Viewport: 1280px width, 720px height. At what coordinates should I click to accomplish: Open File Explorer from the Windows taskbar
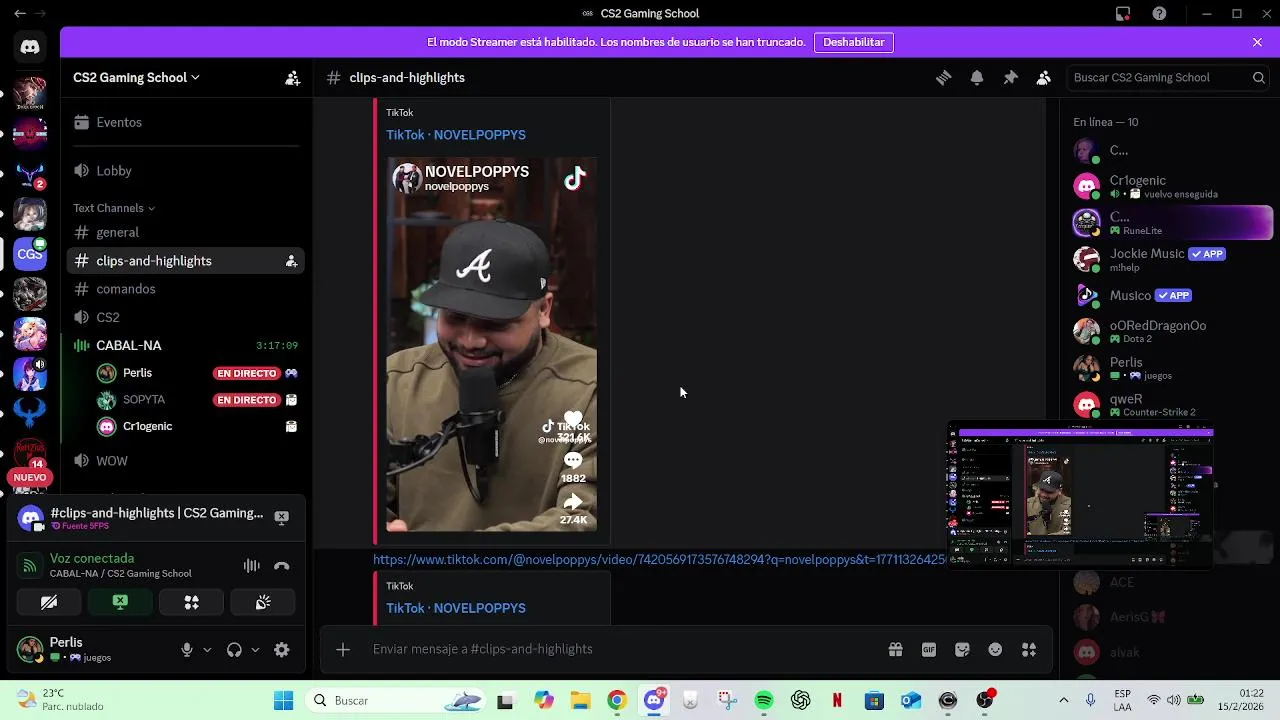click(x=580, y=701)
